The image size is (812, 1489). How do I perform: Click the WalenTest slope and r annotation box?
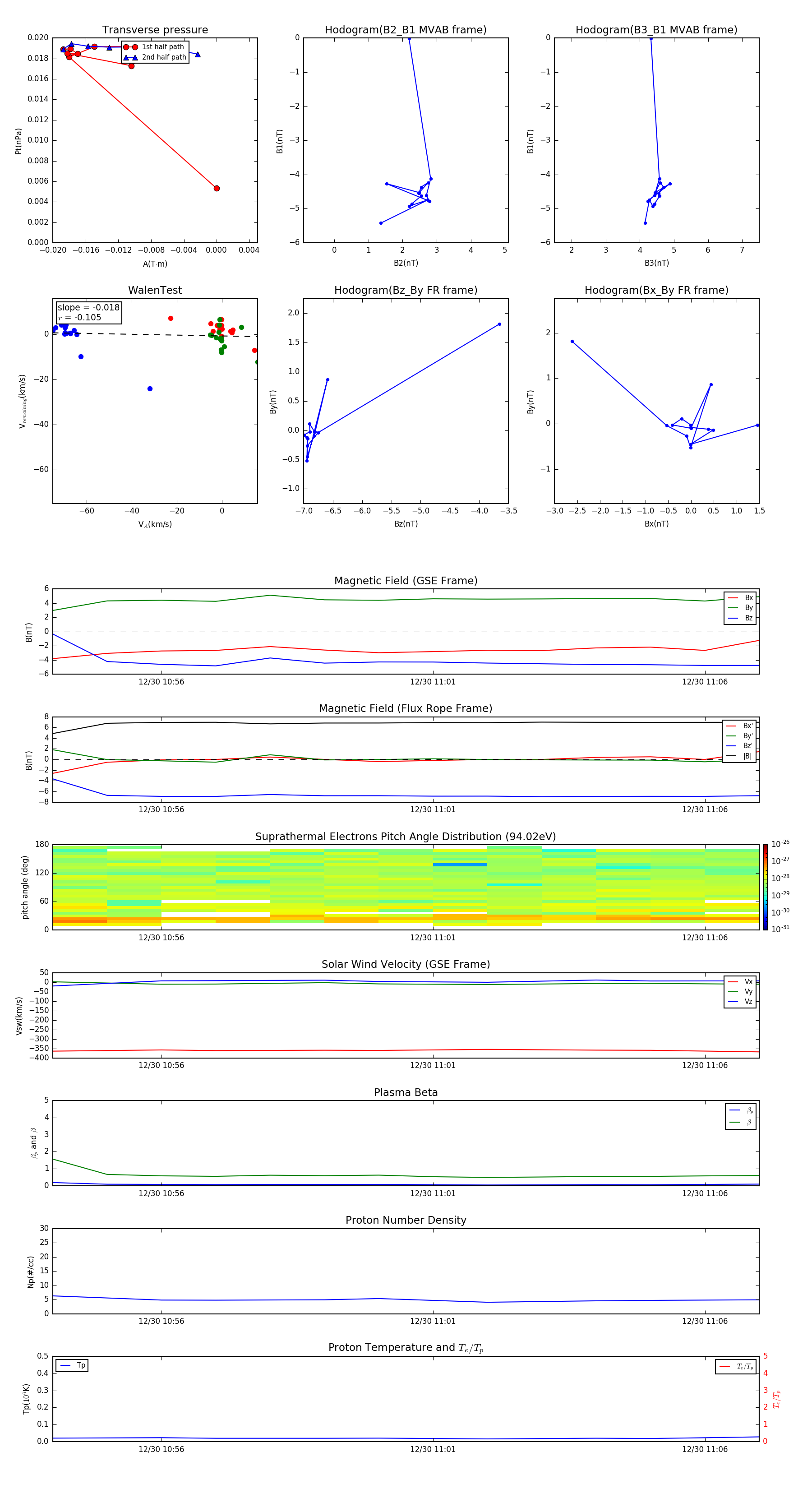[x=88, y=312]
